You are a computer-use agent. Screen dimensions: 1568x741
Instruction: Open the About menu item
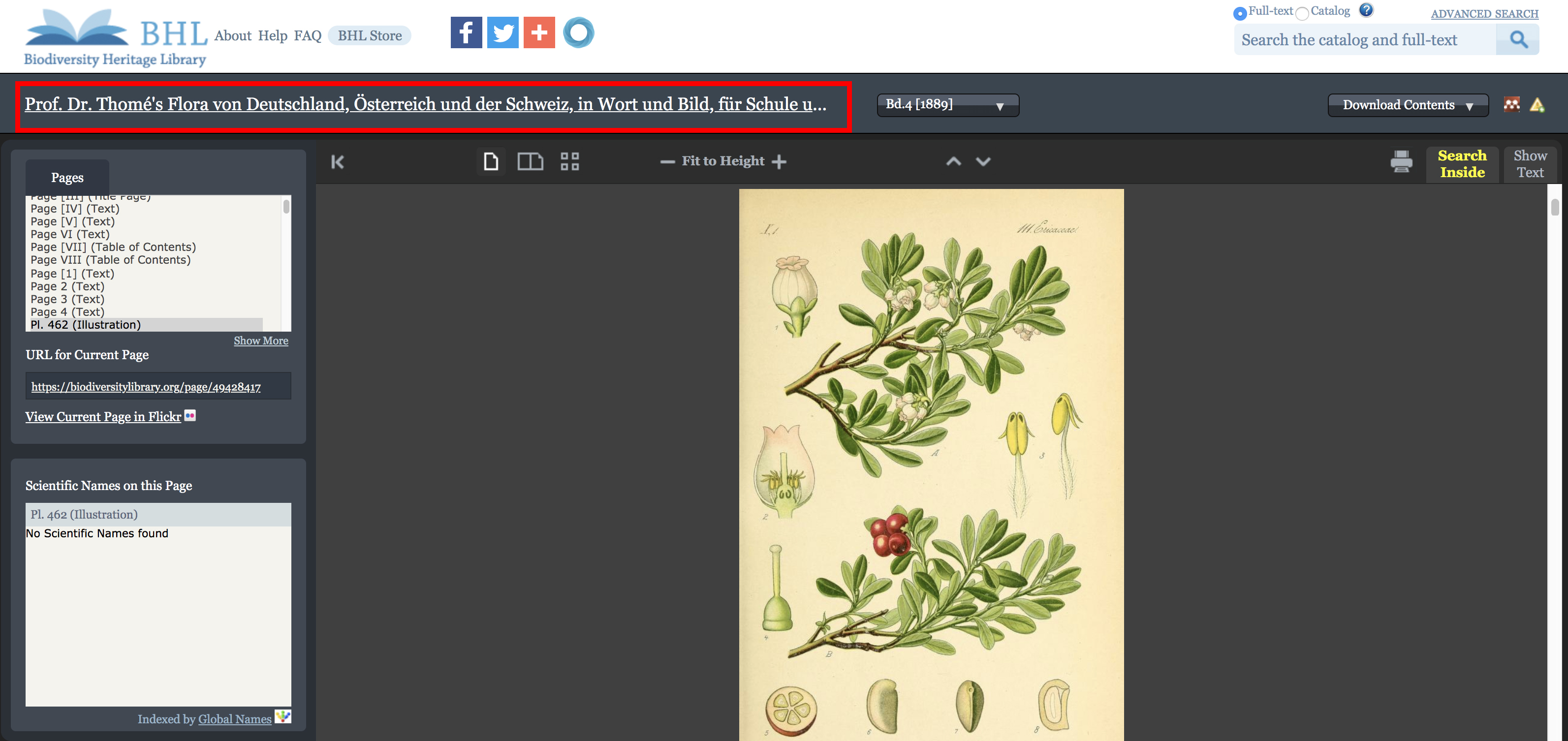(232, 36)
